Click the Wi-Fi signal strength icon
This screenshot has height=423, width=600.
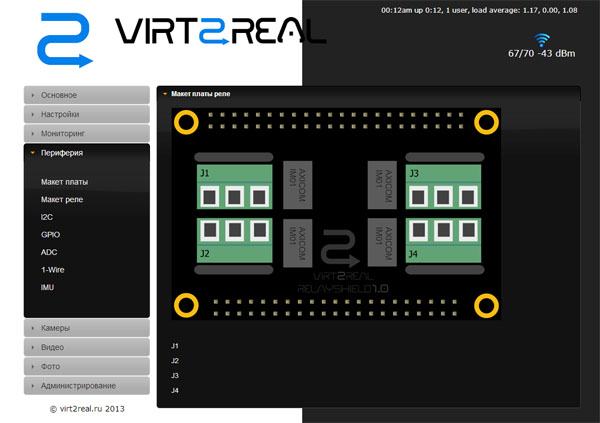tap(542, 40)
